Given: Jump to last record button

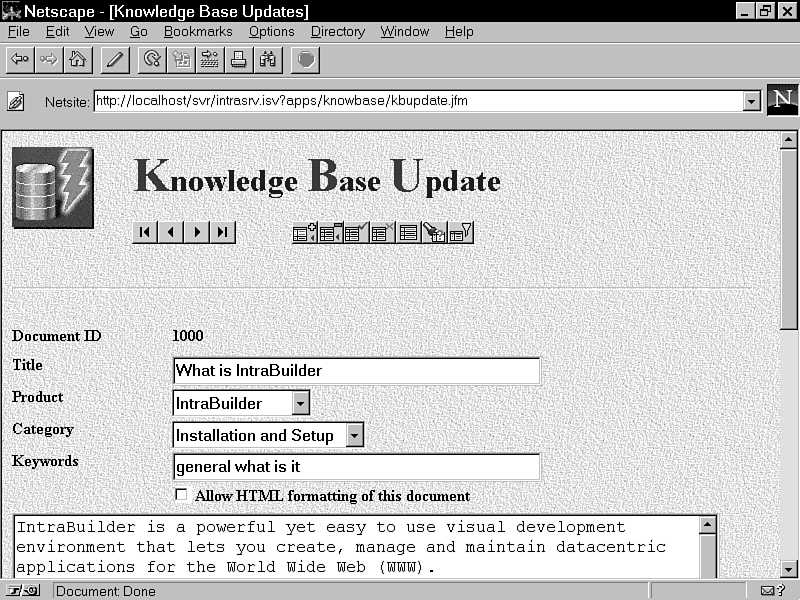Looking at the screenshot, I should coord(223,232).
